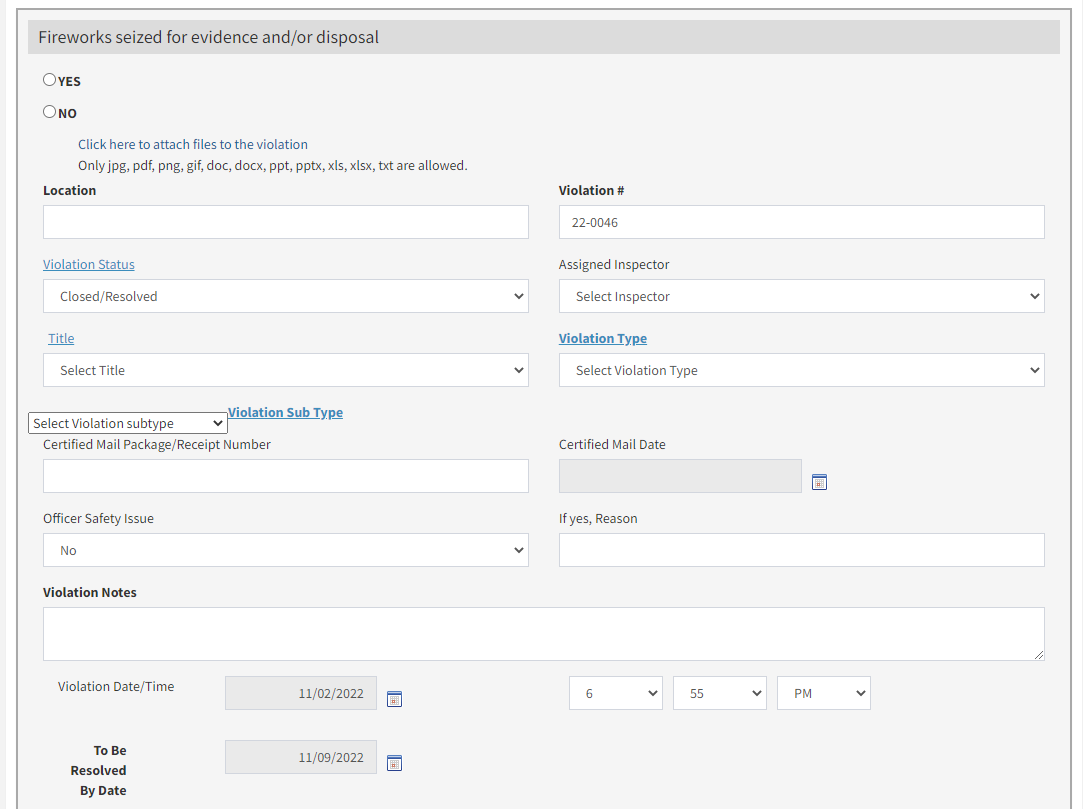
Task: Click the Violation Status link
Action: pos(89,265)
